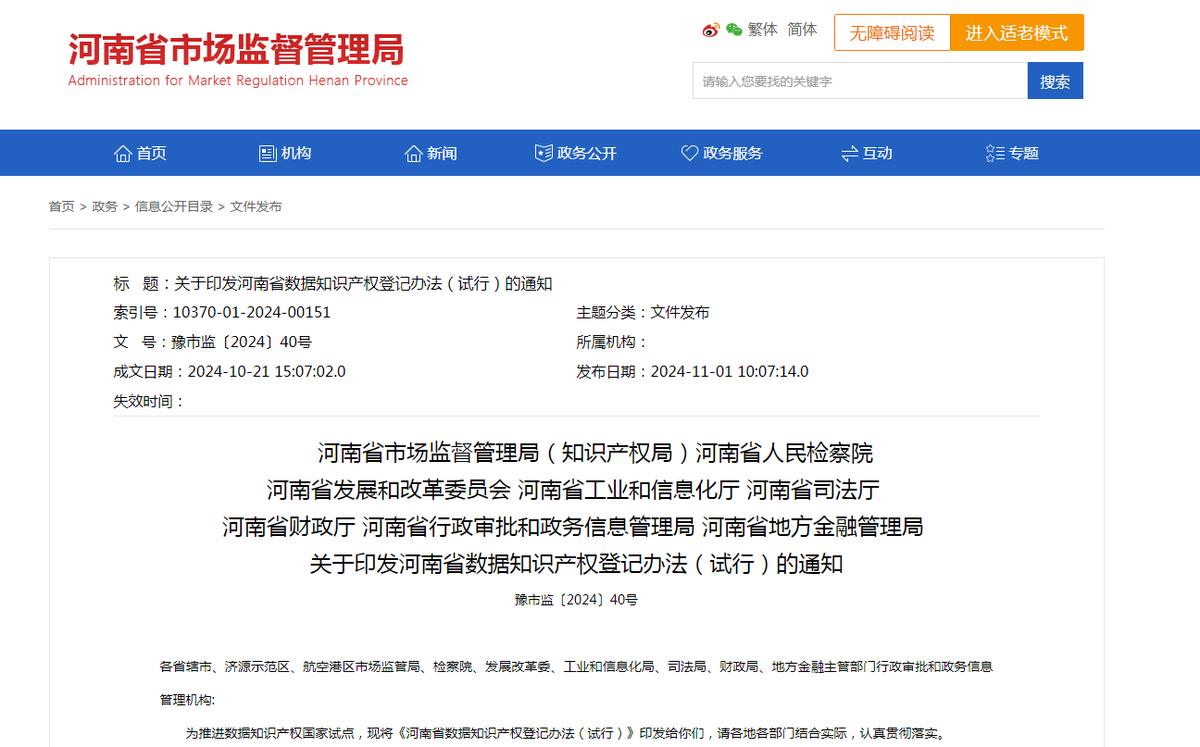Screen dimensions: 1200x747
Task: Click the WeChat icon in header
Action: pyautogui.click(x=735, y=30)
